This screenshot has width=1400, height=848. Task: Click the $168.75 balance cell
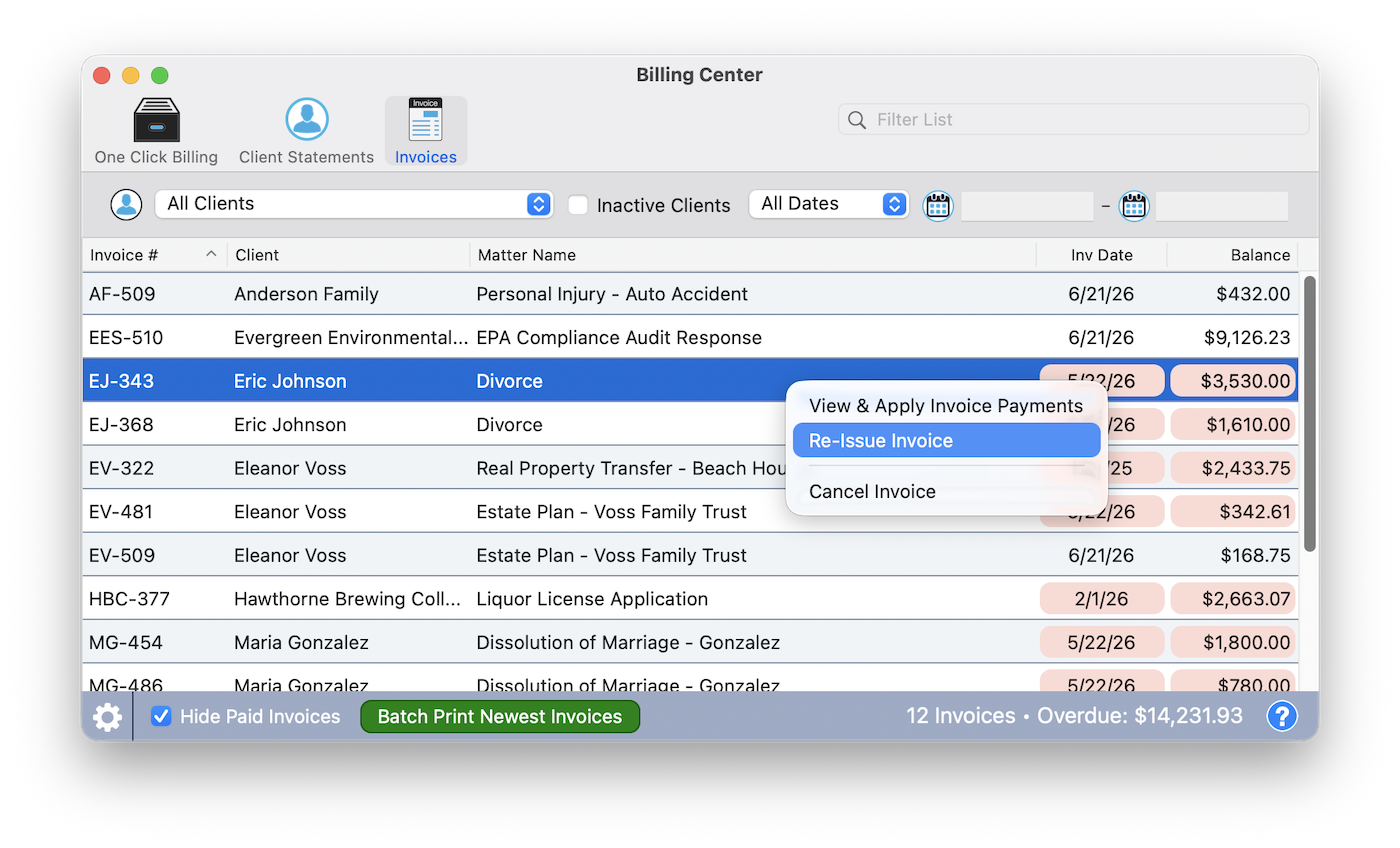coord(1255,555)
